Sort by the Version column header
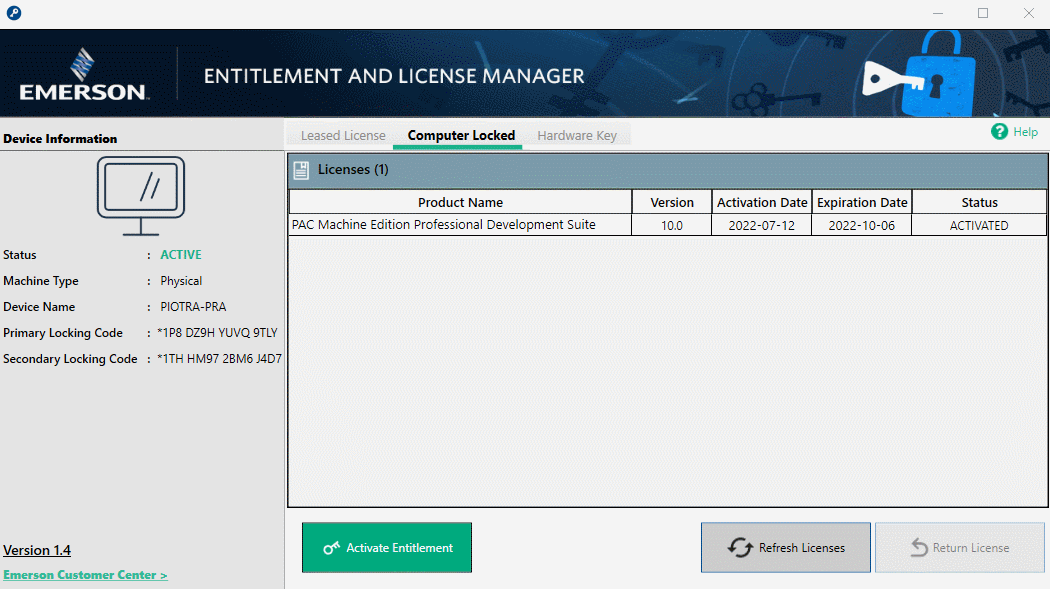The width and height of the screenshot is (1050, 589). [672, 202]
